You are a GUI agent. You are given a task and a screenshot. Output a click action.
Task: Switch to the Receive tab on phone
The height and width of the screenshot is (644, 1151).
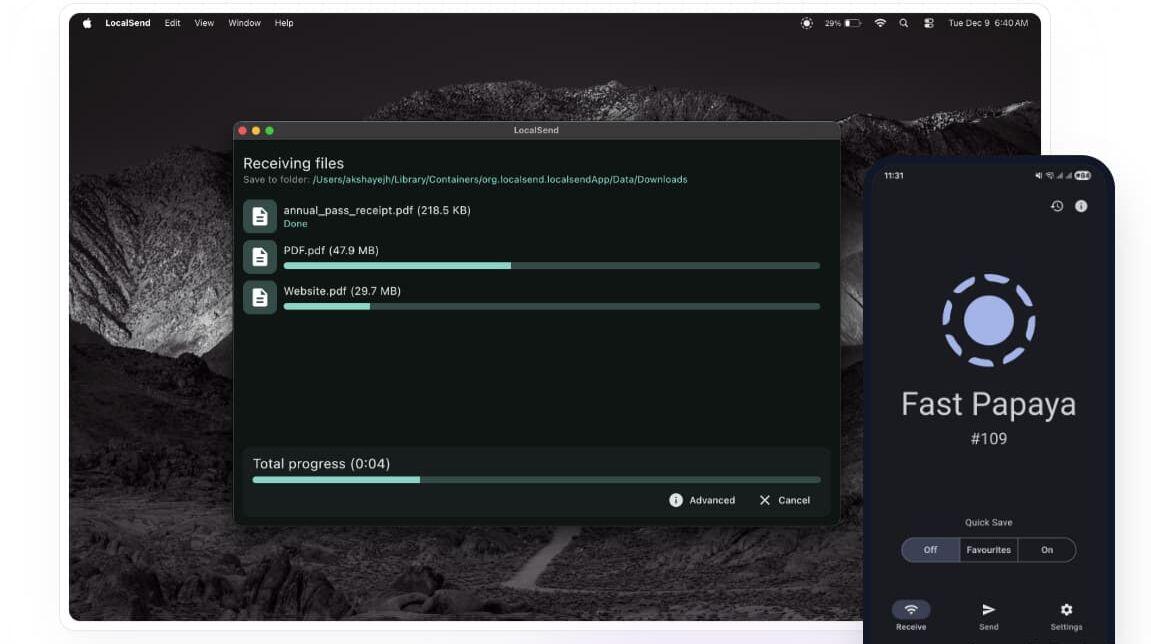911,616
